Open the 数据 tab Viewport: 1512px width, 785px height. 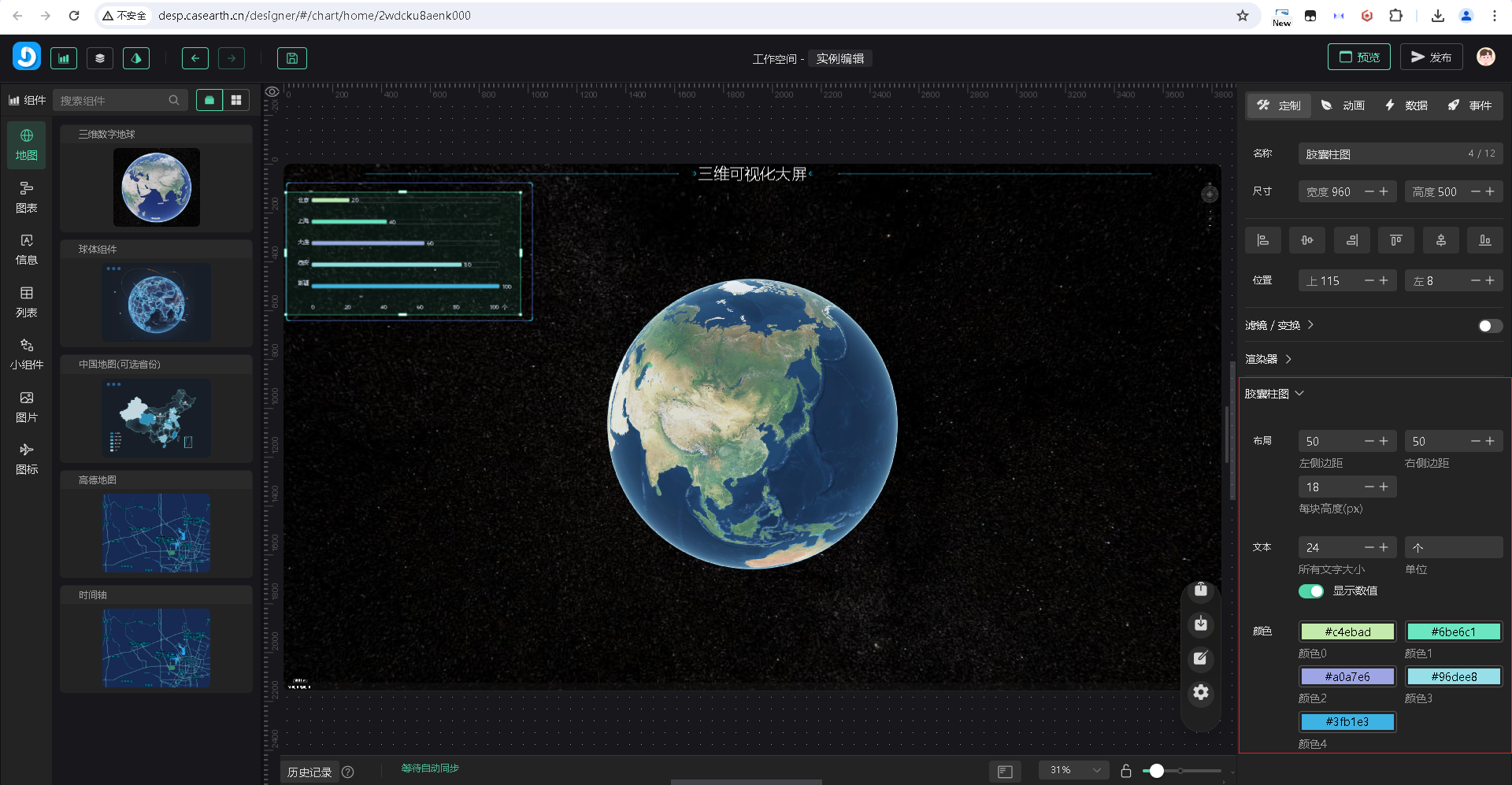1406,106
